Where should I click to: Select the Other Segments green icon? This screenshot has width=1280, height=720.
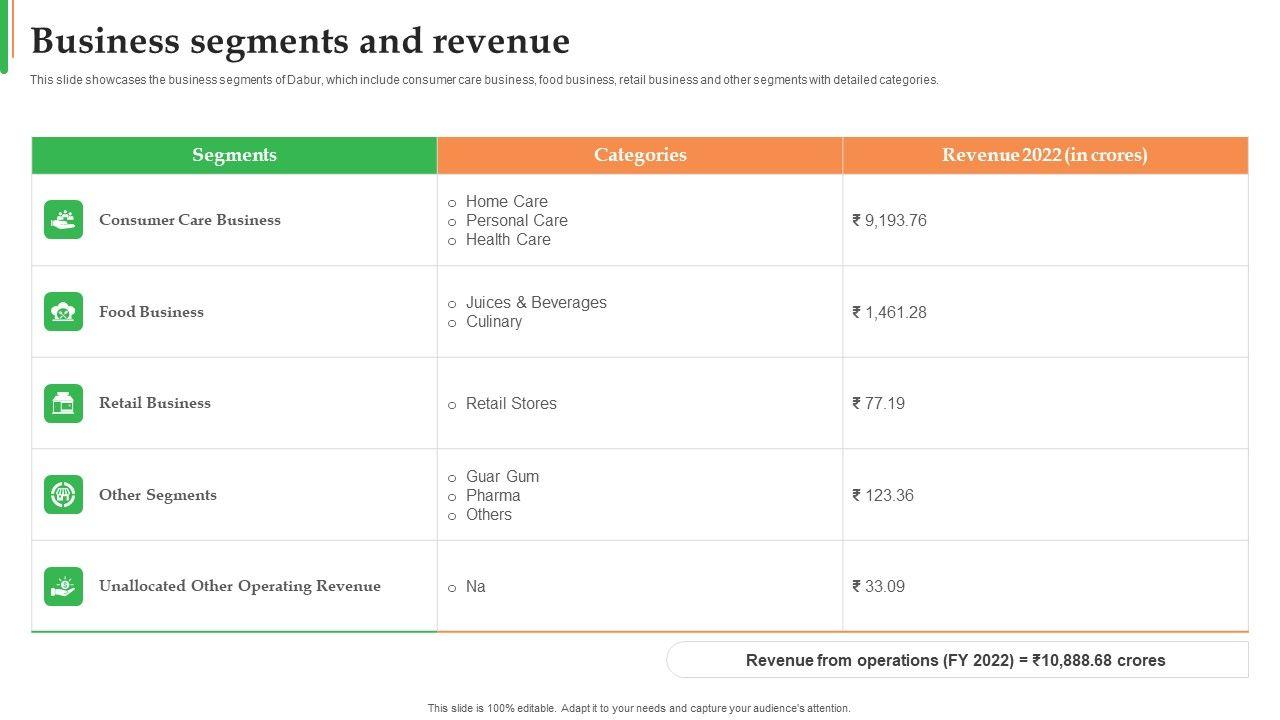(63, 495)
